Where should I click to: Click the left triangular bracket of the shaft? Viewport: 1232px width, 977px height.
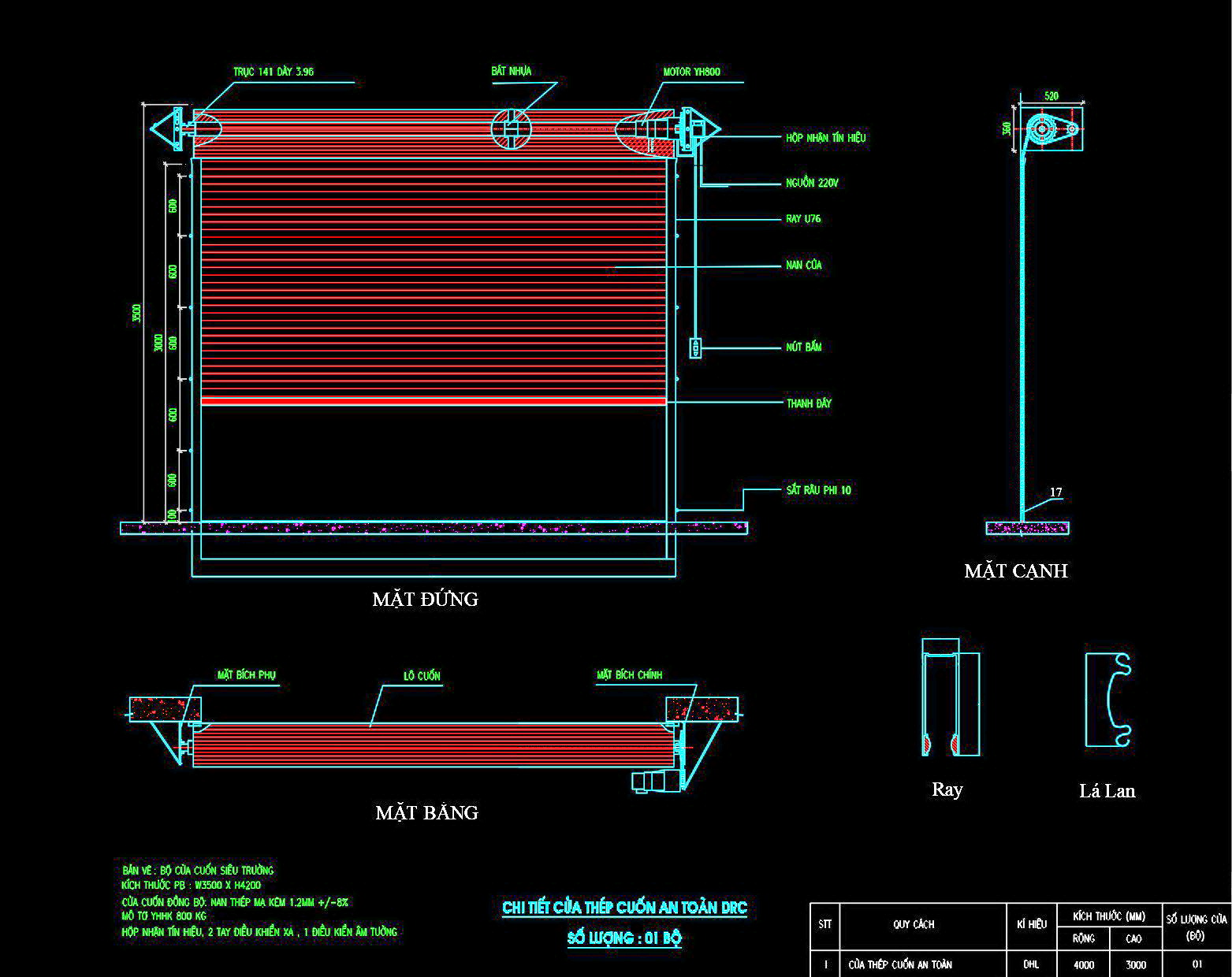click(x=168, y=129)
